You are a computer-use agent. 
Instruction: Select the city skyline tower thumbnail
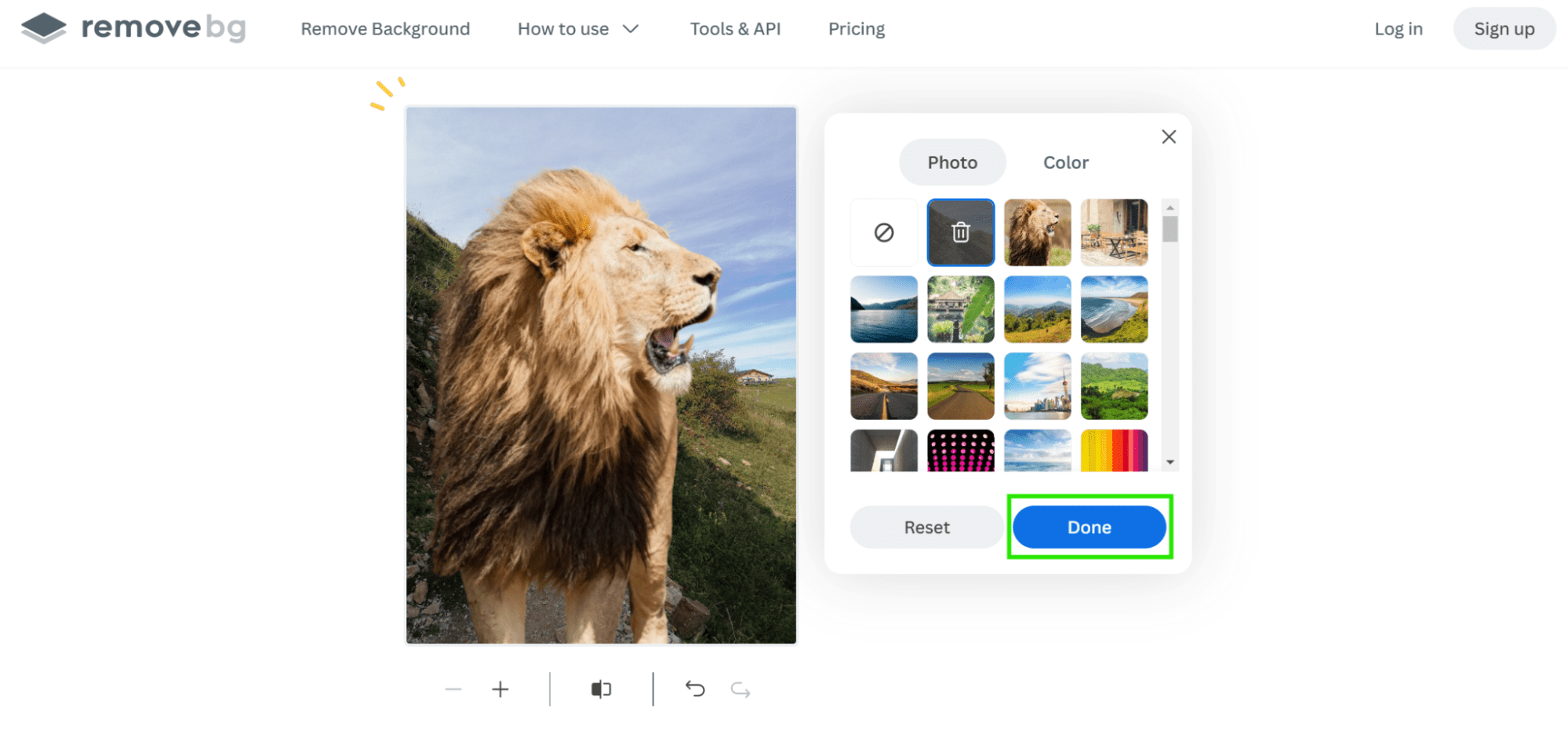tap(1037, 386)
